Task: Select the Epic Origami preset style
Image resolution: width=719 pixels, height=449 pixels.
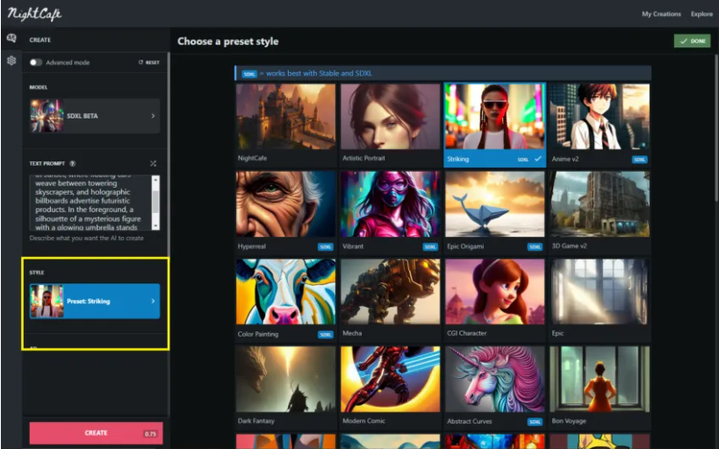Action: (x=495, y=212)
